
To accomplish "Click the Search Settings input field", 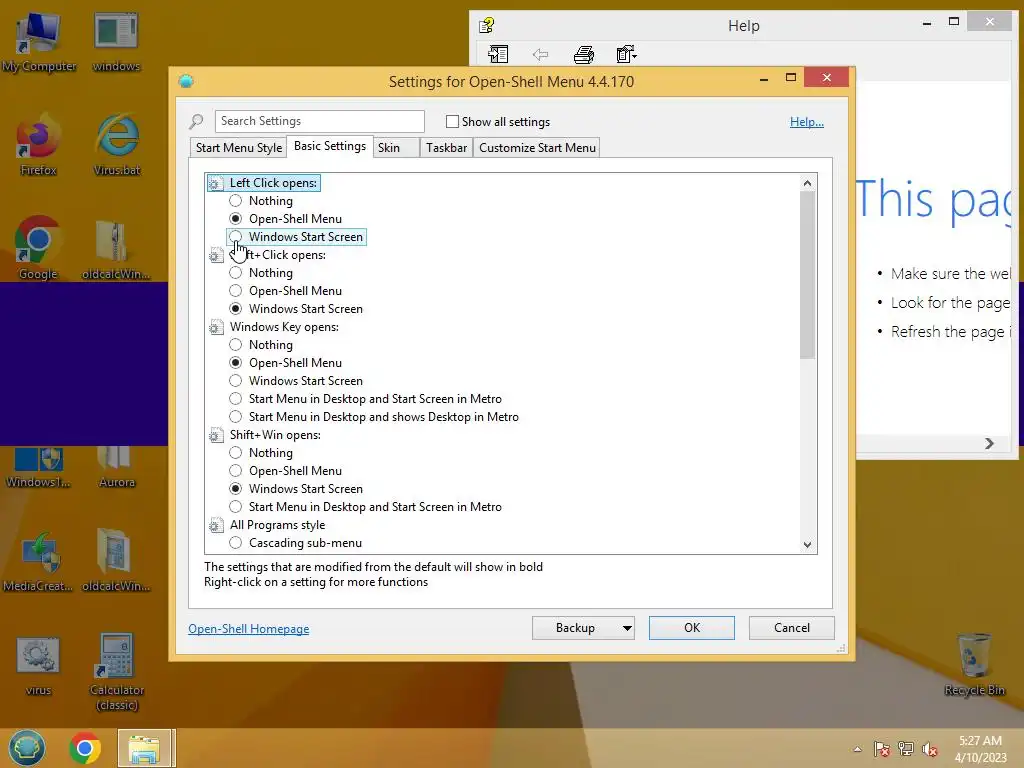I will [x=319, y=121].
